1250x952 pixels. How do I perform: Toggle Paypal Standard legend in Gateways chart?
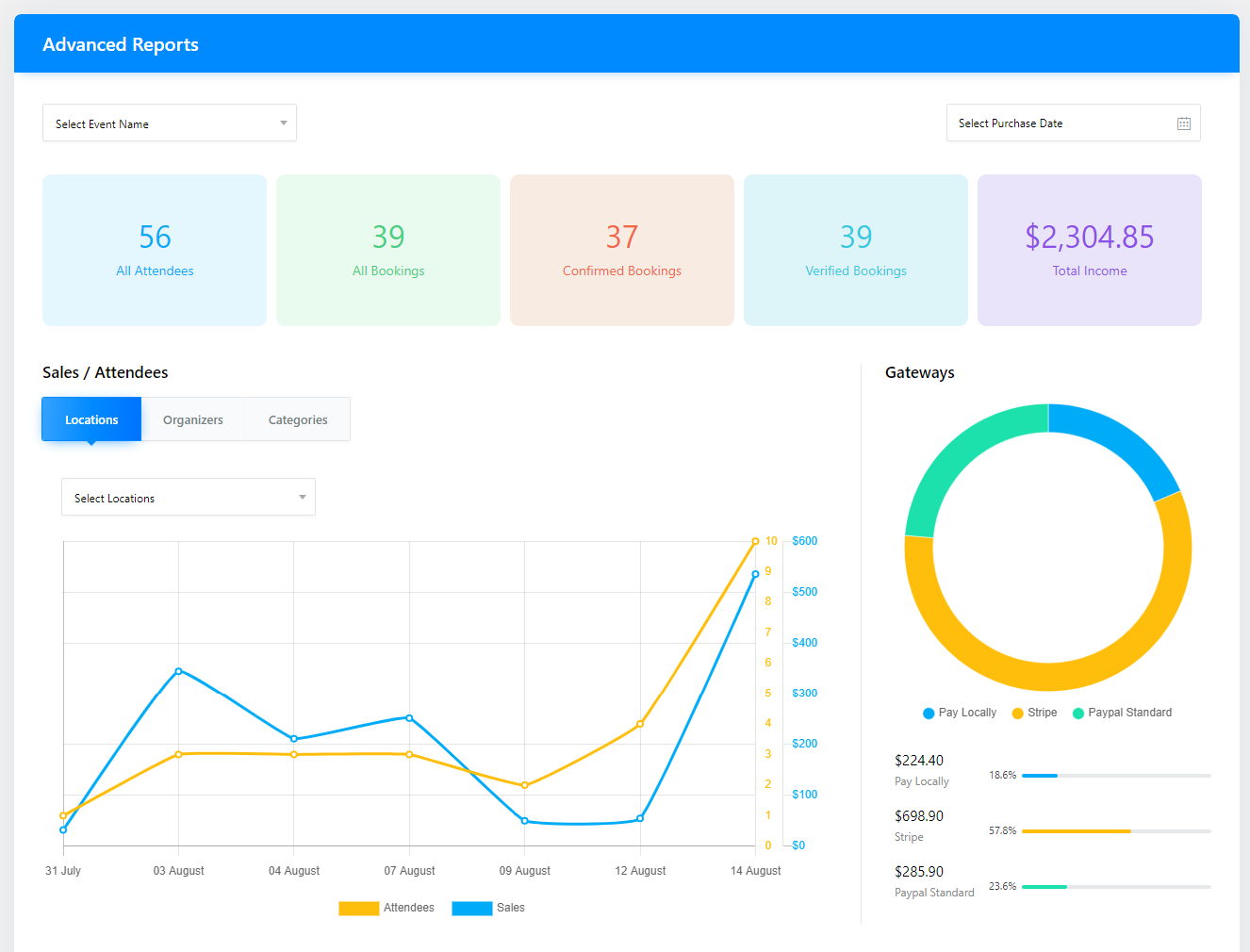point(1122,713)
